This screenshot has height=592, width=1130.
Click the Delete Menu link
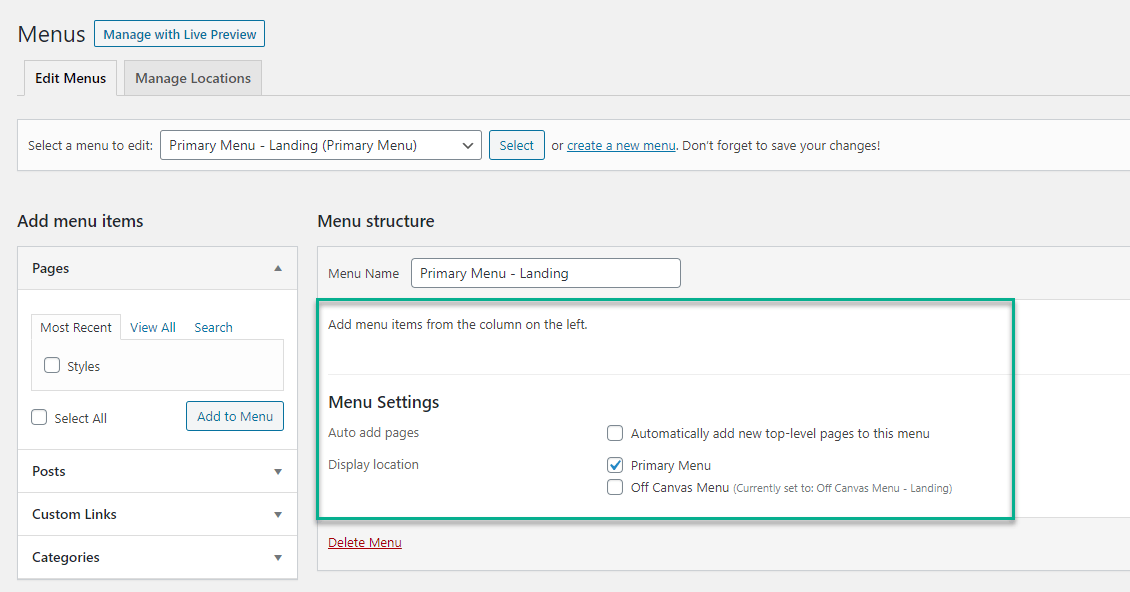365,542
